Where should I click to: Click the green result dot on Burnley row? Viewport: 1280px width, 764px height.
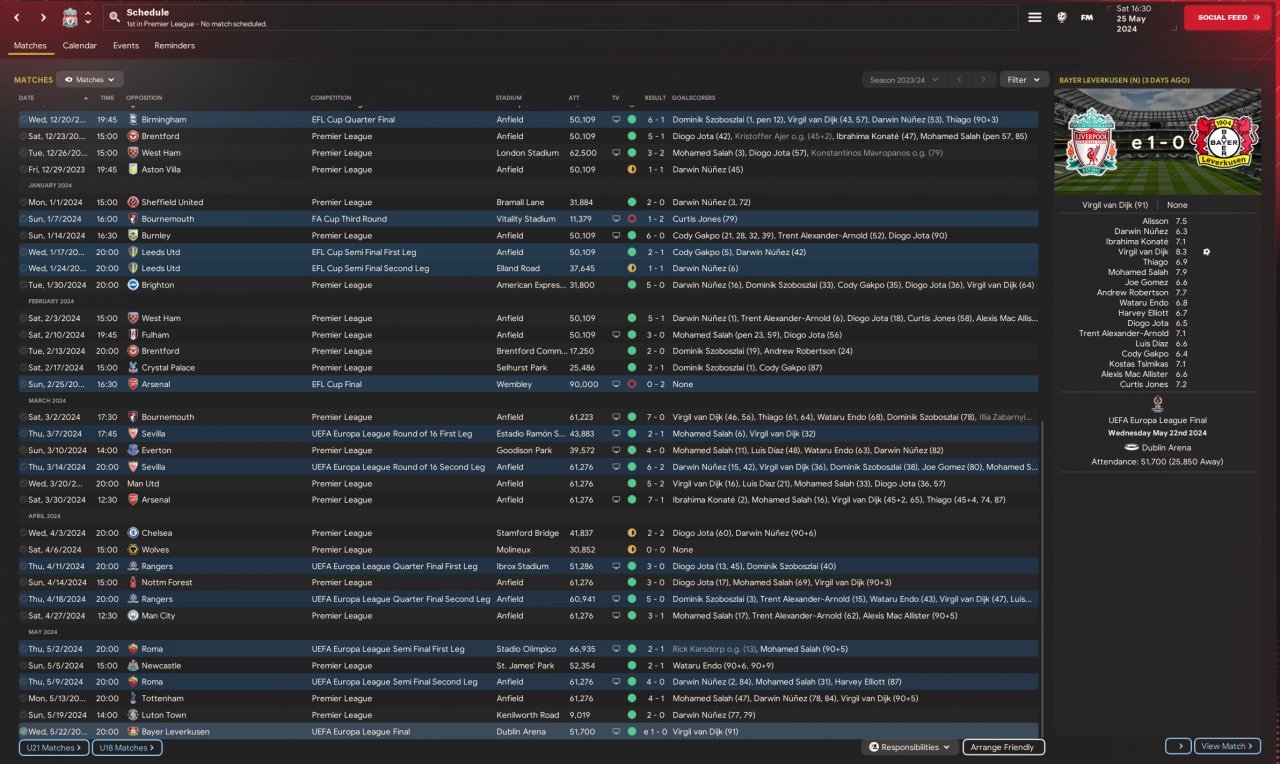pyautogui.click(x=632, y=235)
